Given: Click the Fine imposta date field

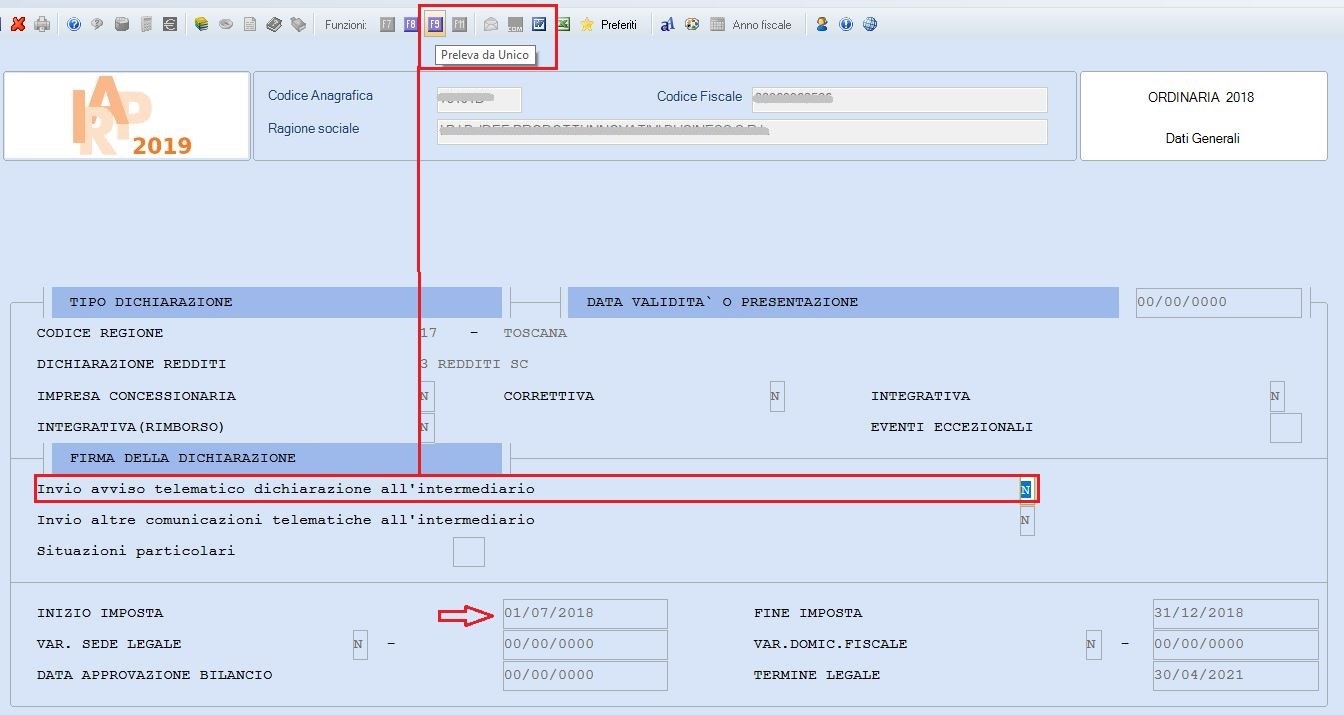Looking at the screenshot, I should click(x=1236, y=613).
